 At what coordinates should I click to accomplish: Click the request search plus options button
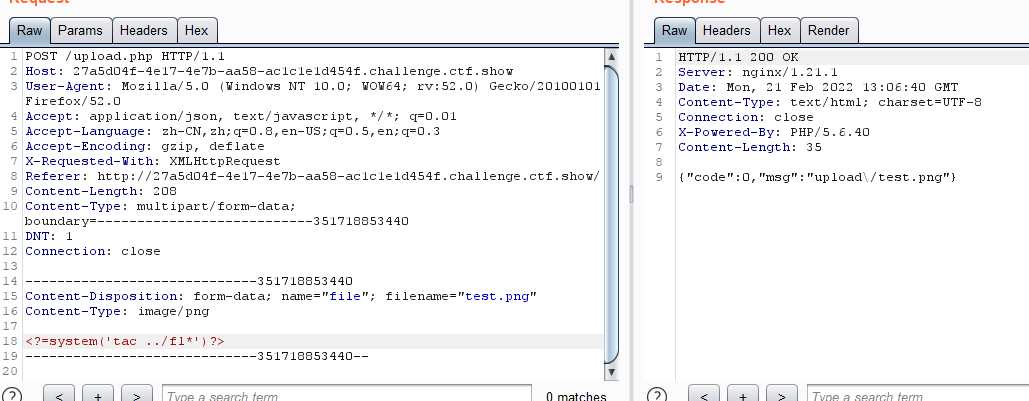point(98,396)
